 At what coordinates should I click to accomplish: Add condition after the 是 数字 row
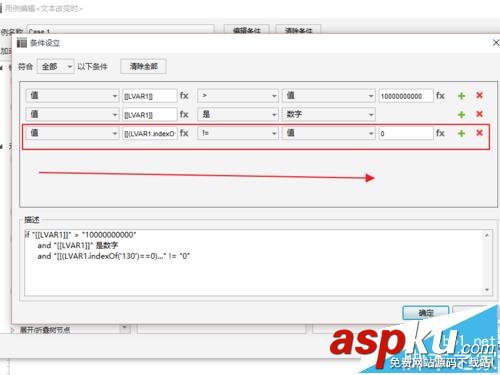point(461,115)
